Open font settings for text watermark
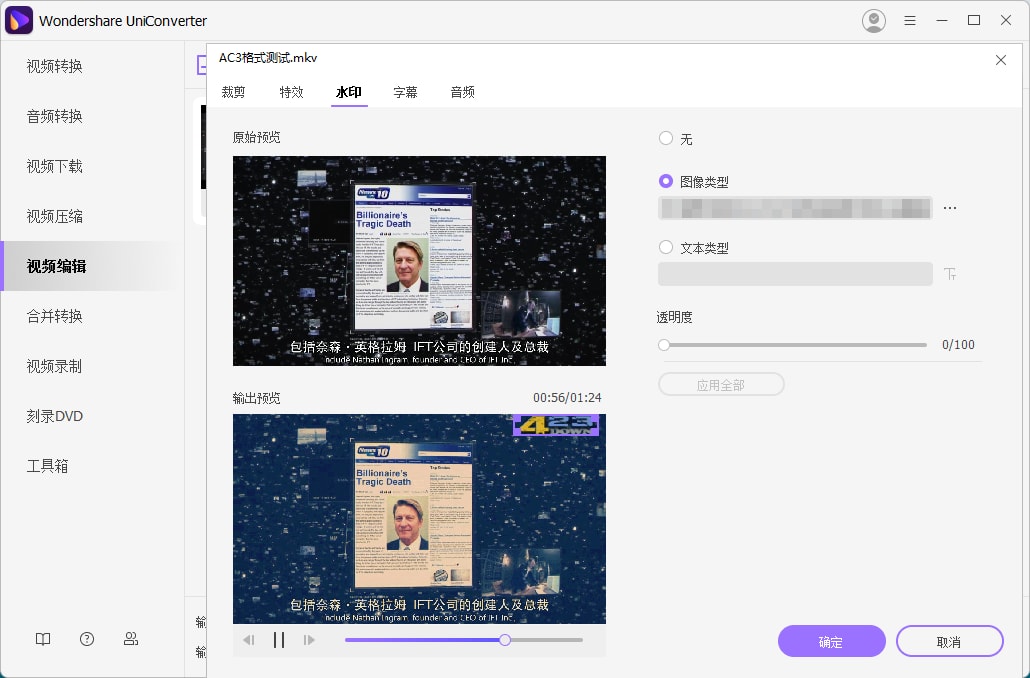 click(950, 272)
